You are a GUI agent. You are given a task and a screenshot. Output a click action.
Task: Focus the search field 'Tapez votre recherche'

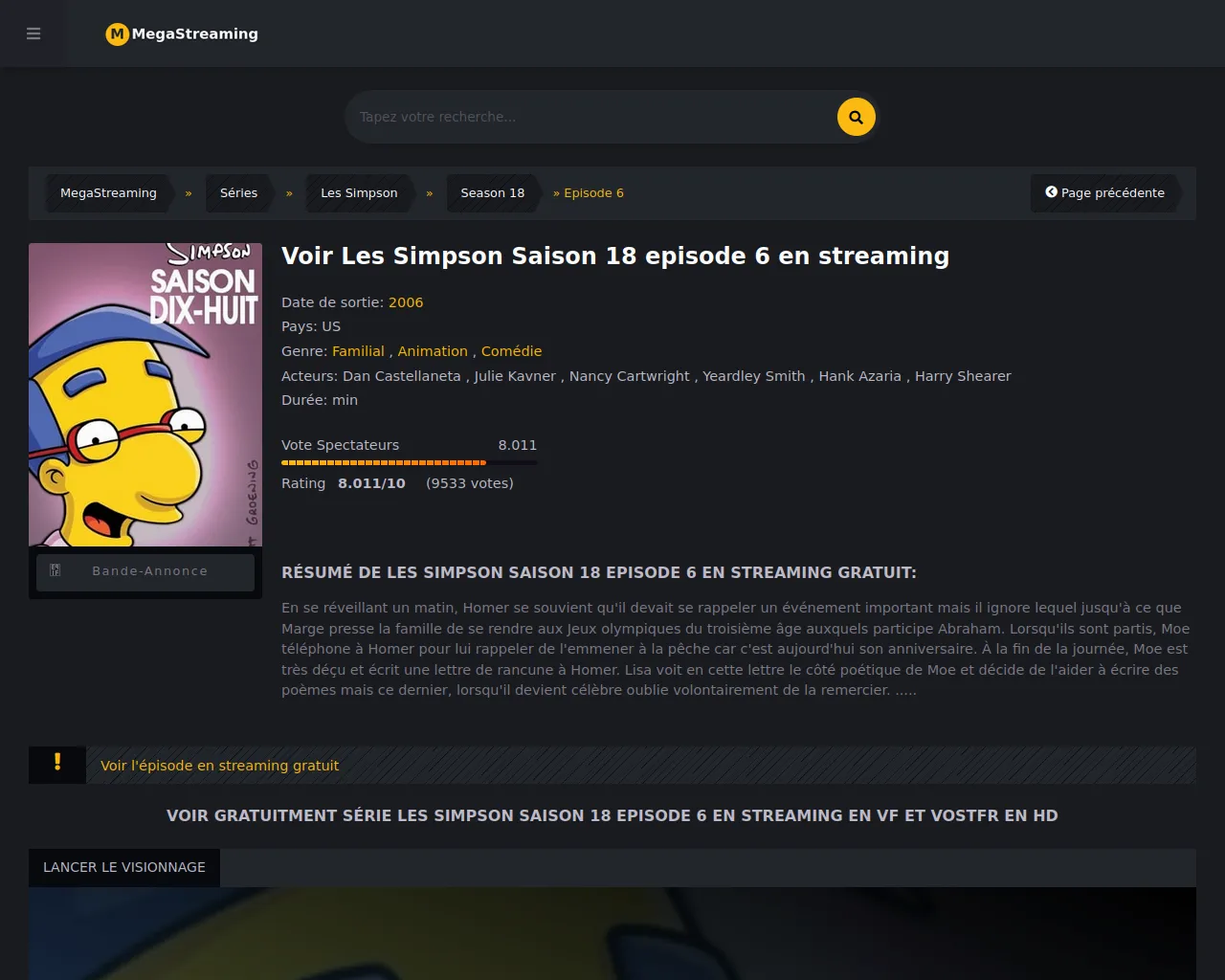pos(590,117)
